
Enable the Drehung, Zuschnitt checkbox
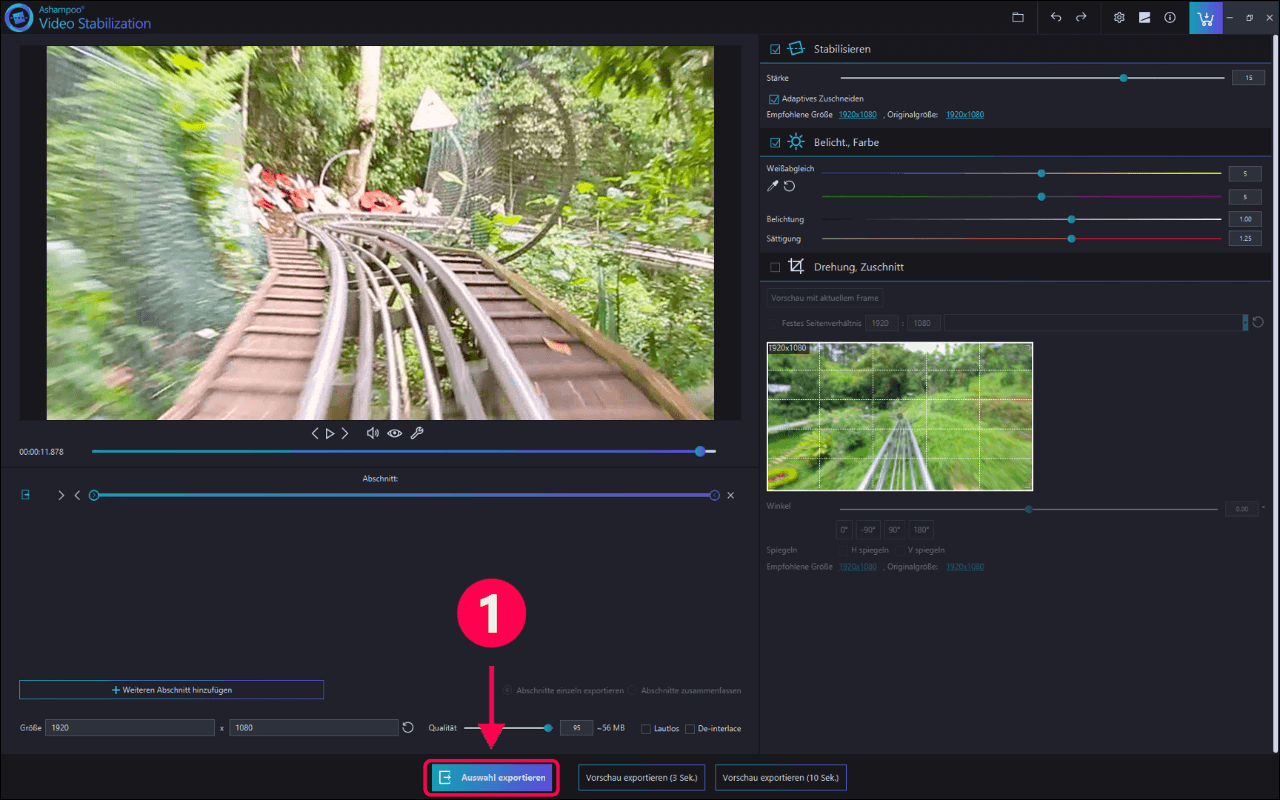pos(775,267)
